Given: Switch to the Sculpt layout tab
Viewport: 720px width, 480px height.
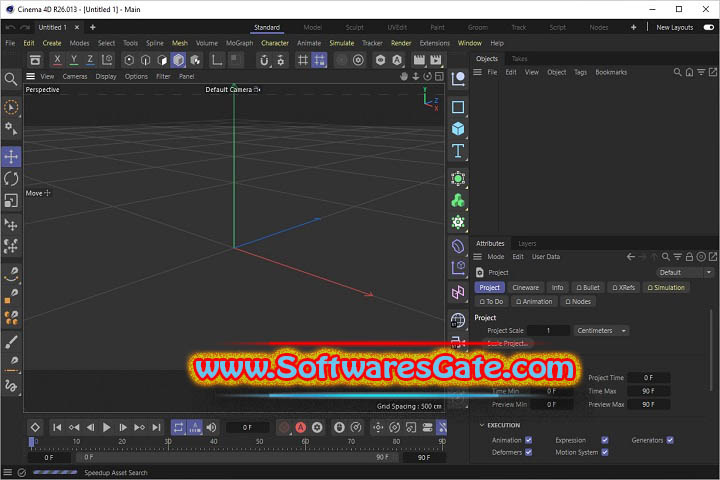Looking at the screenshot, I should point(354,28).
